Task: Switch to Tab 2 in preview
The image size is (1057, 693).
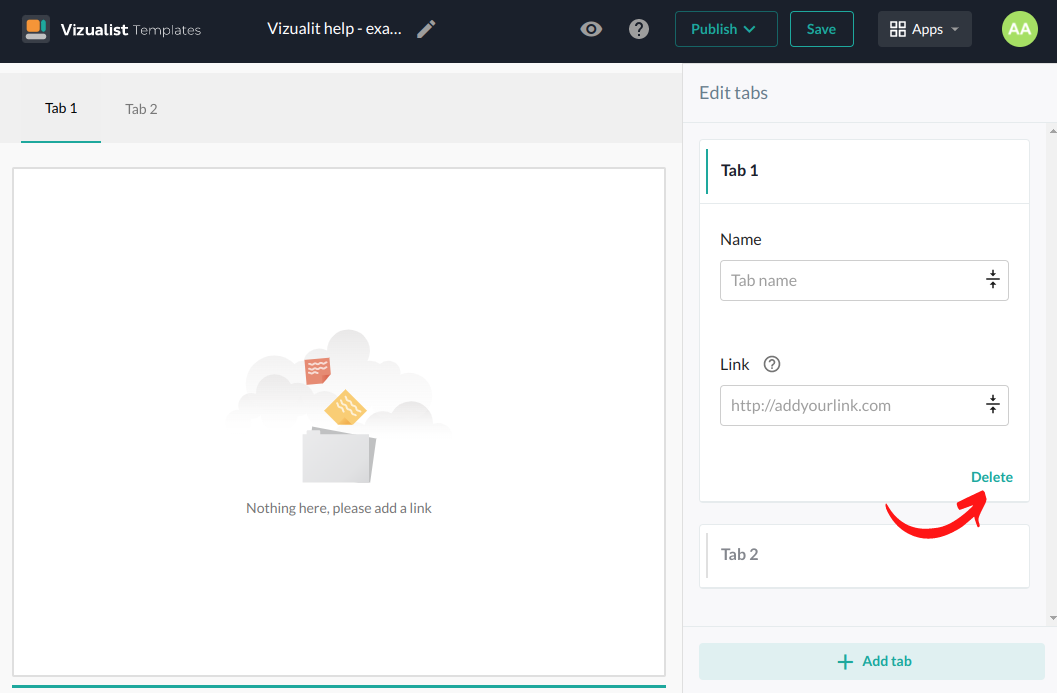Action: 141,109
